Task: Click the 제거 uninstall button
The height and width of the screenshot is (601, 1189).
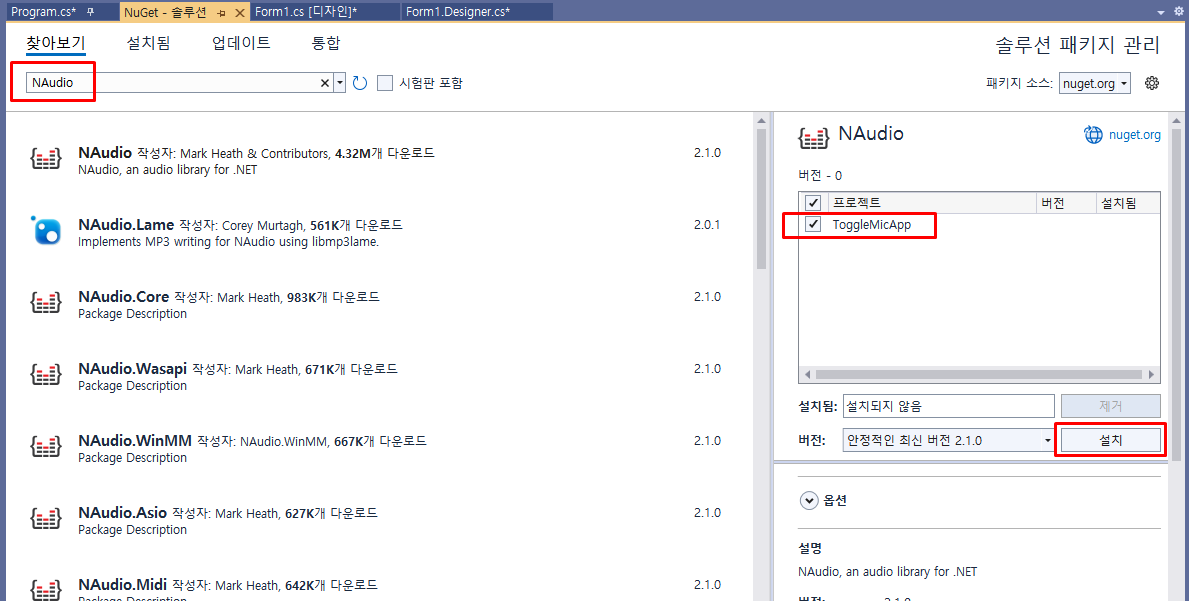Action: pos(1110,406)
